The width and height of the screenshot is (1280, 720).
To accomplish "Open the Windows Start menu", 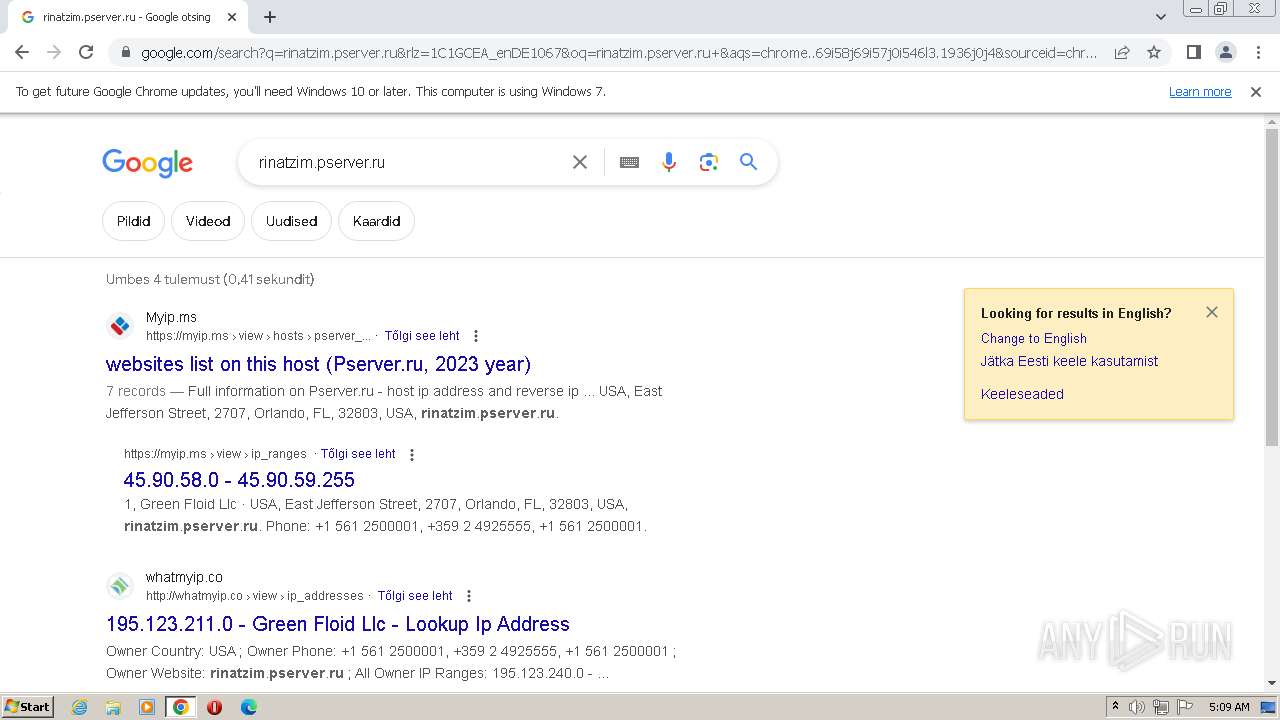I will point(28,707).
